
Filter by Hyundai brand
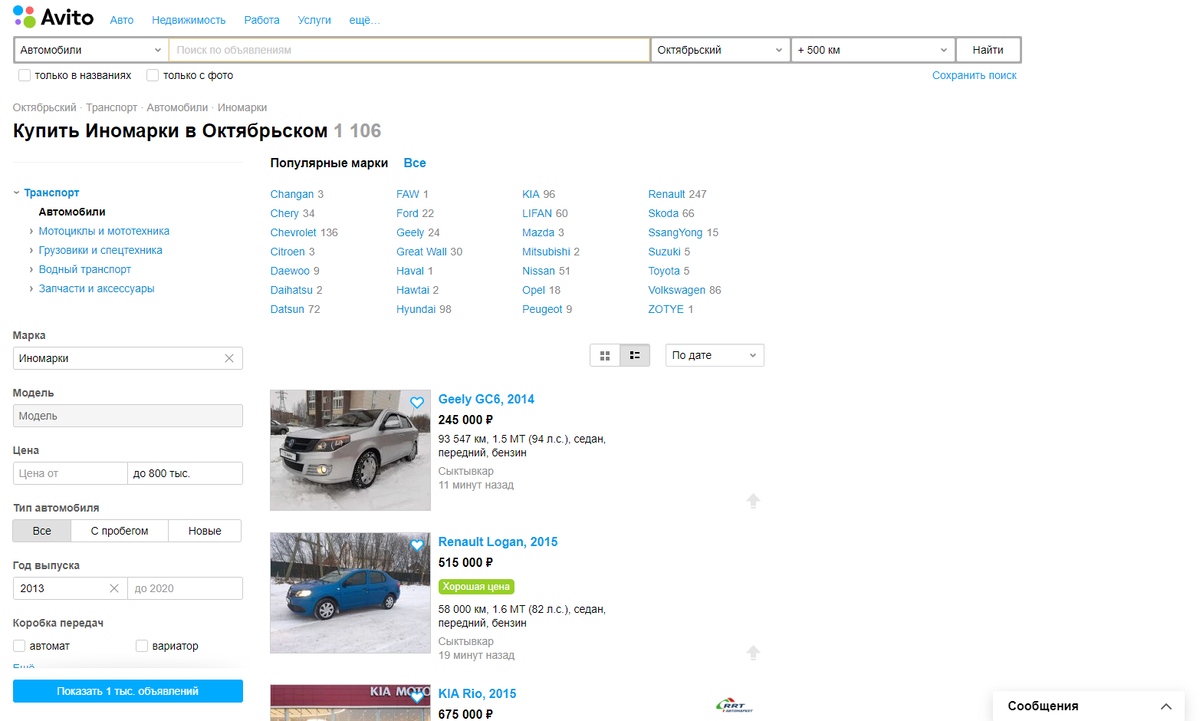(x=416, y=309)
